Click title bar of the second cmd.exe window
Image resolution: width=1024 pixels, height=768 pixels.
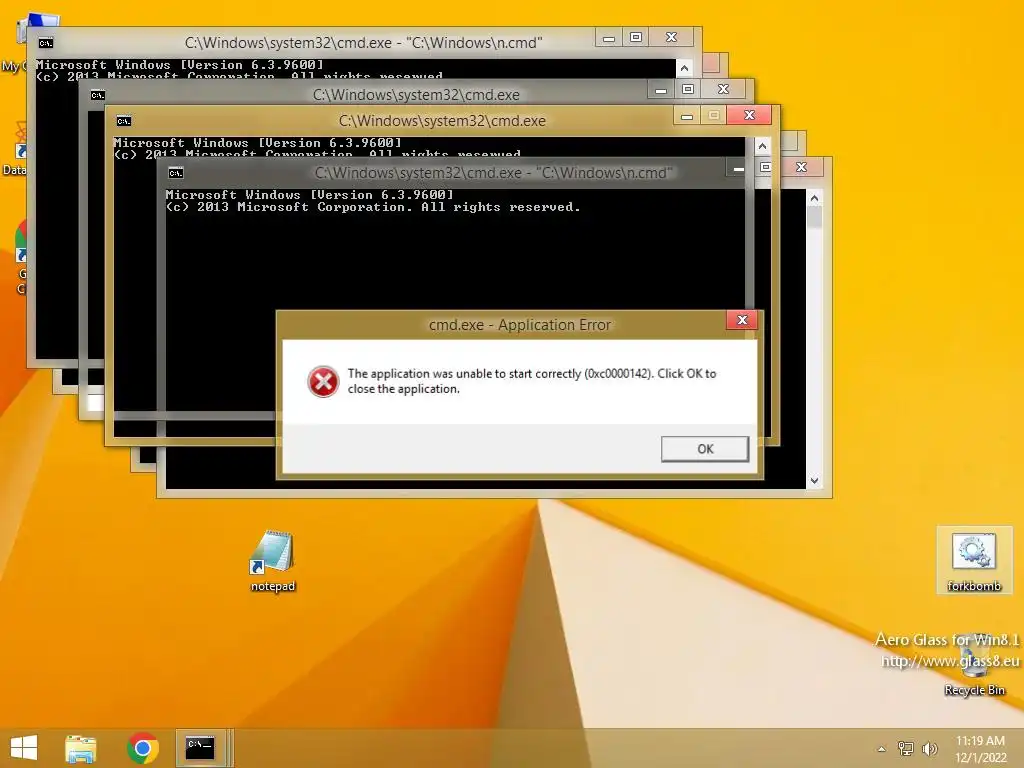[416, 95]
